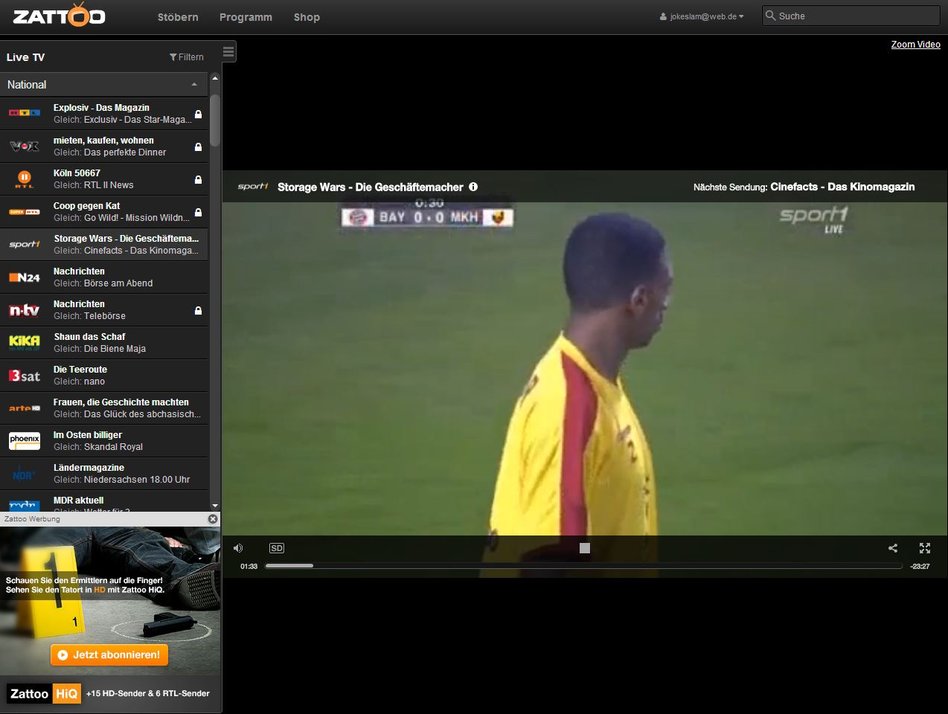Stop the video playback
The image size is (948, 714).
point(585,548)
